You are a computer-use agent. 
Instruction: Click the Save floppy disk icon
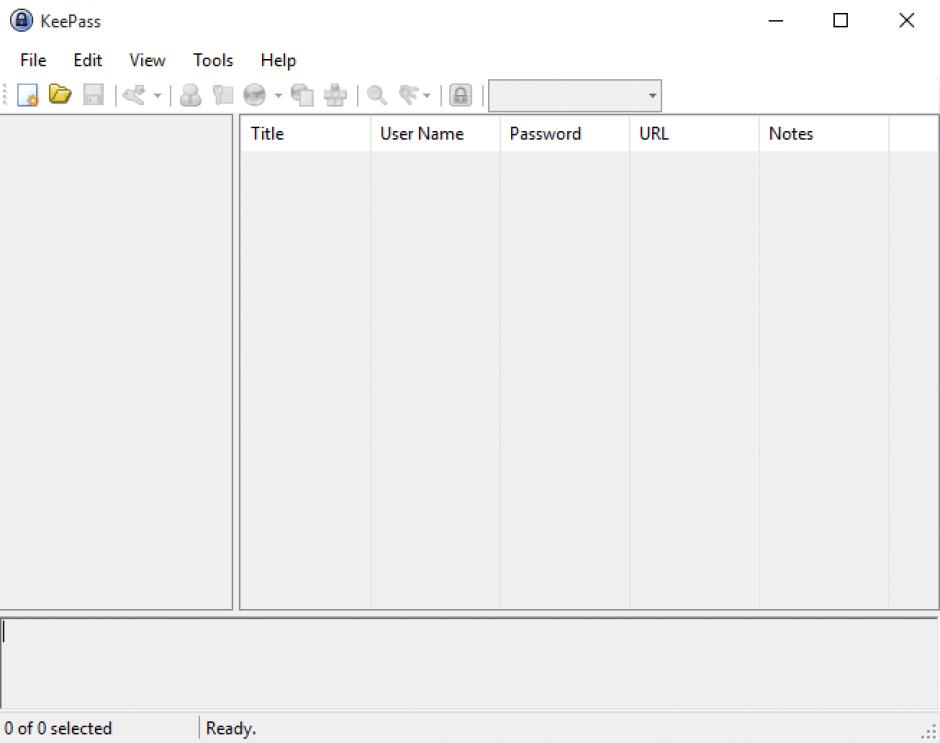pos(93,95)
